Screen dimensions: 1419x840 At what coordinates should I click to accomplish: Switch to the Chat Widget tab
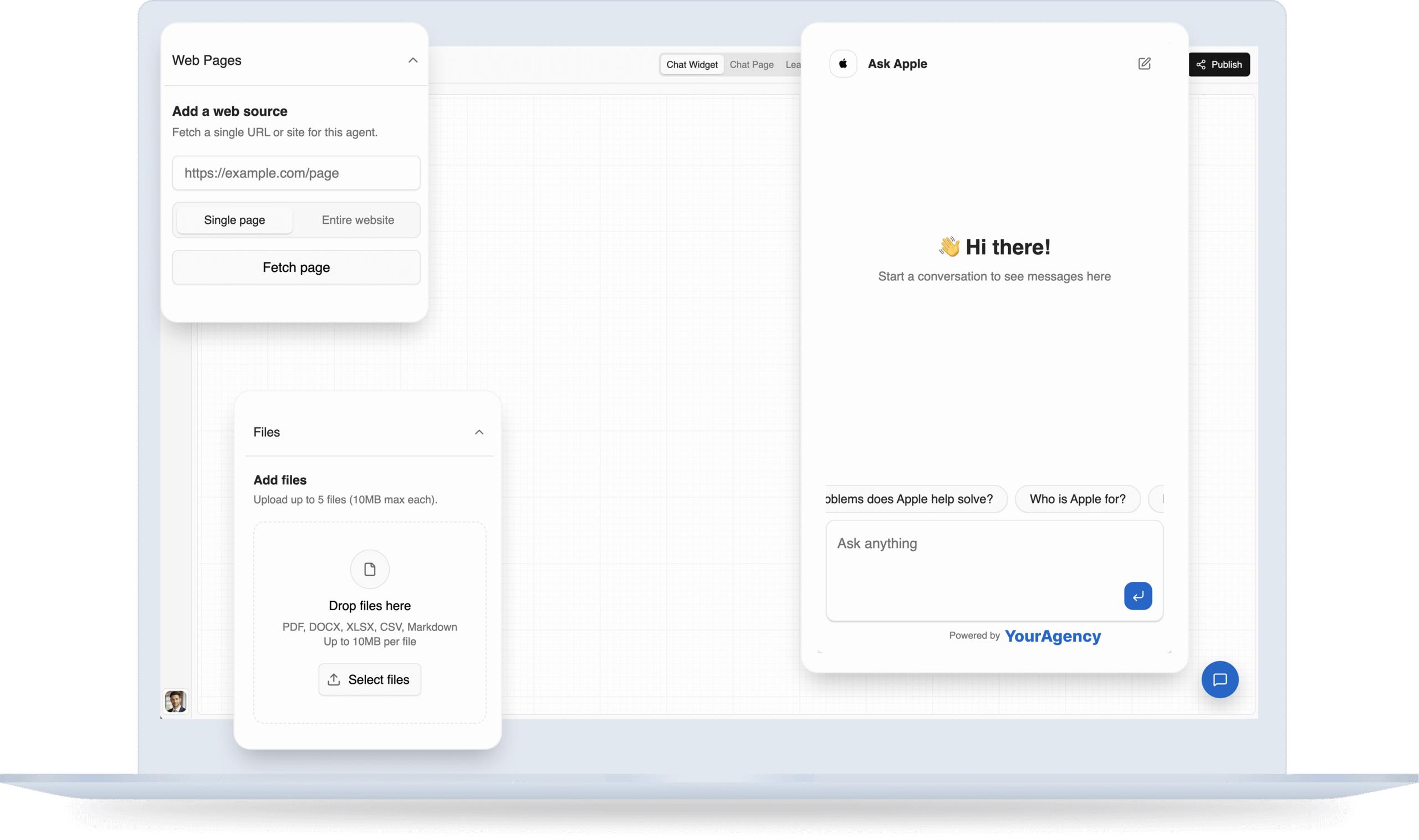coord(691,64)
